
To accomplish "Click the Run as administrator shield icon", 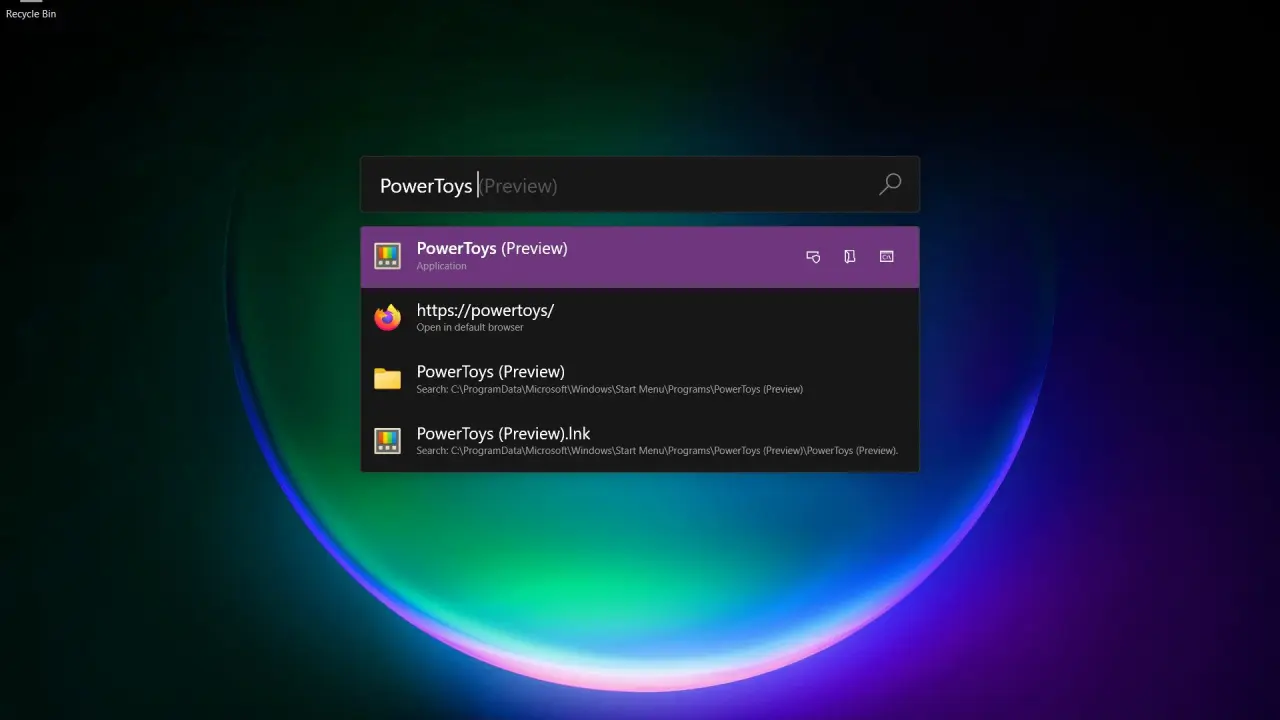I will [x=813, y=257].
